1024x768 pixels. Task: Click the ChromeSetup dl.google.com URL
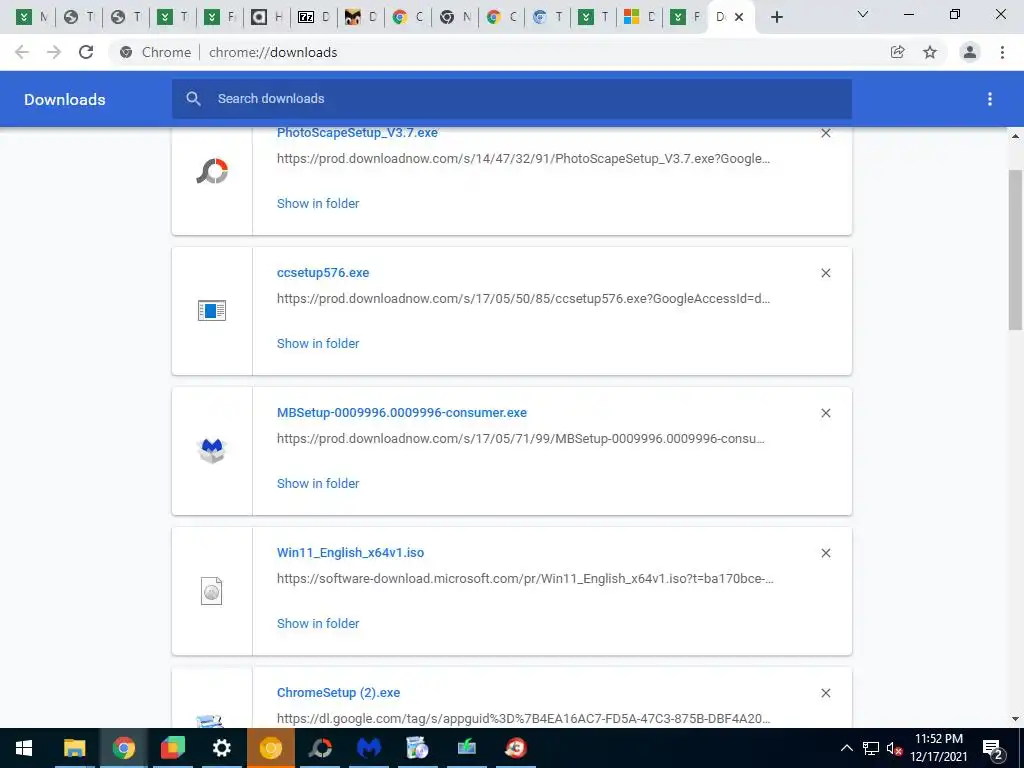[x=523, y=719]
